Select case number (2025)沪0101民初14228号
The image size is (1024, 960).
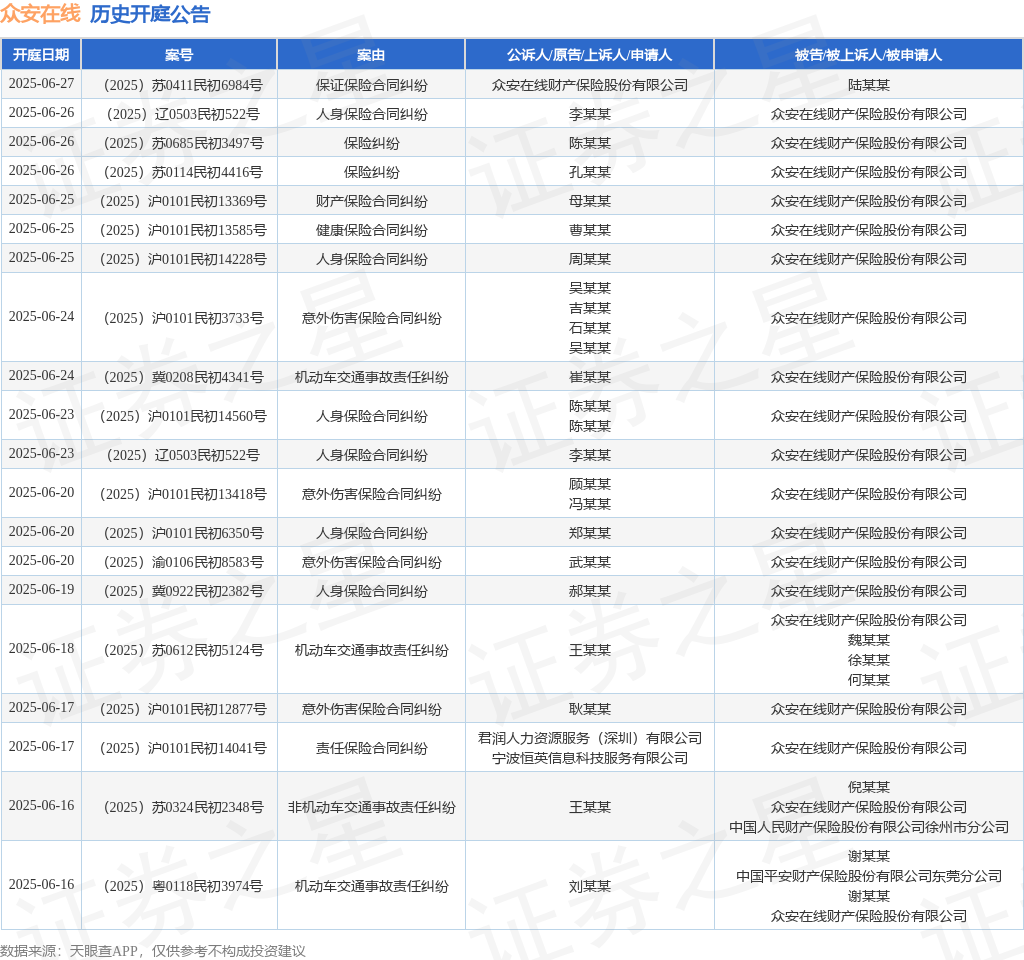(x=179, y=259)
